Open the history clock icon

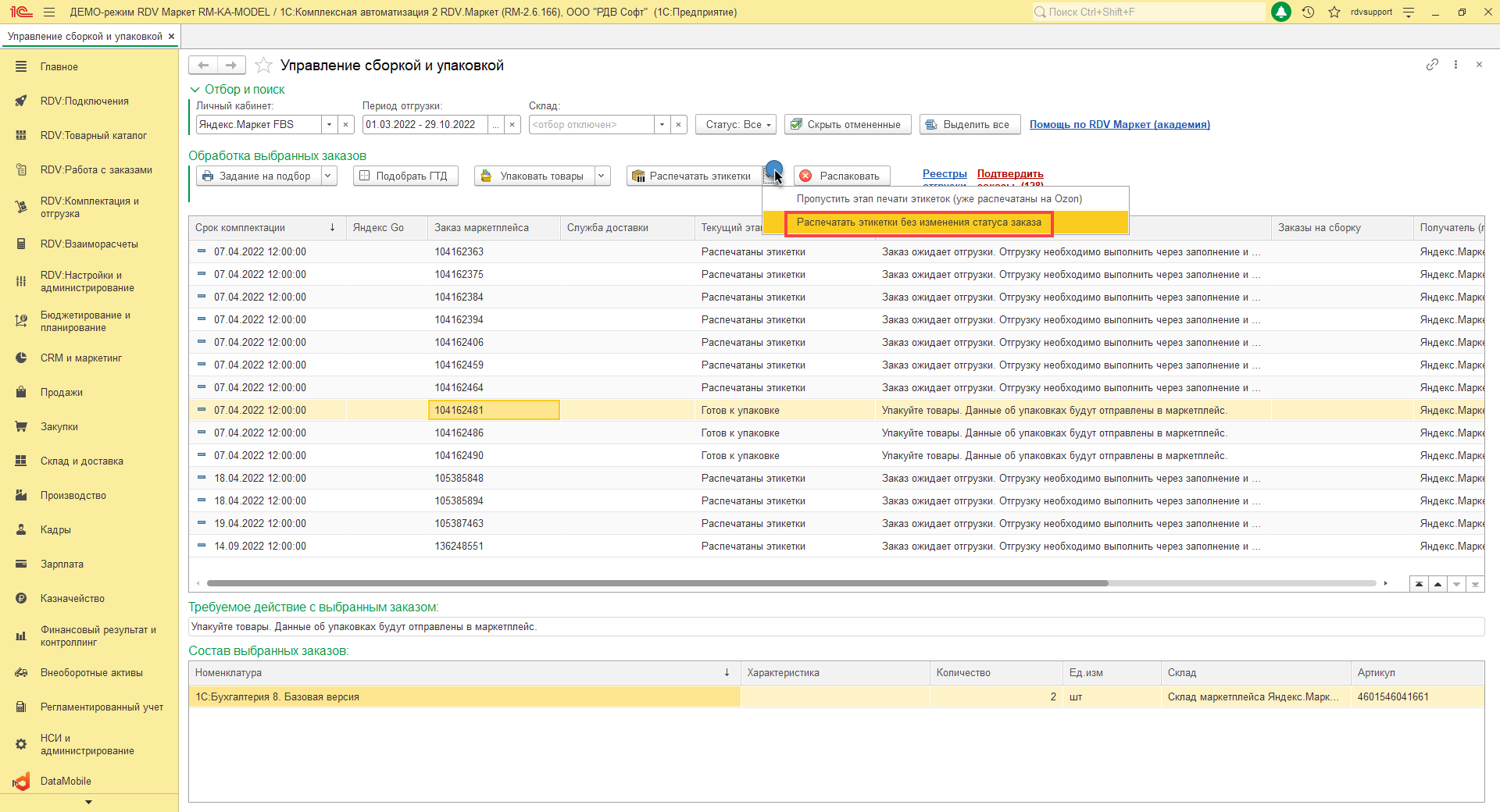click(x=1308, y=12)
